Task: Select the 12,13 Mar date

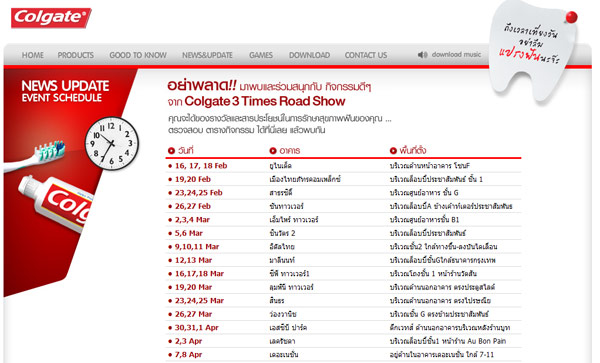Action: click(193, 260)
